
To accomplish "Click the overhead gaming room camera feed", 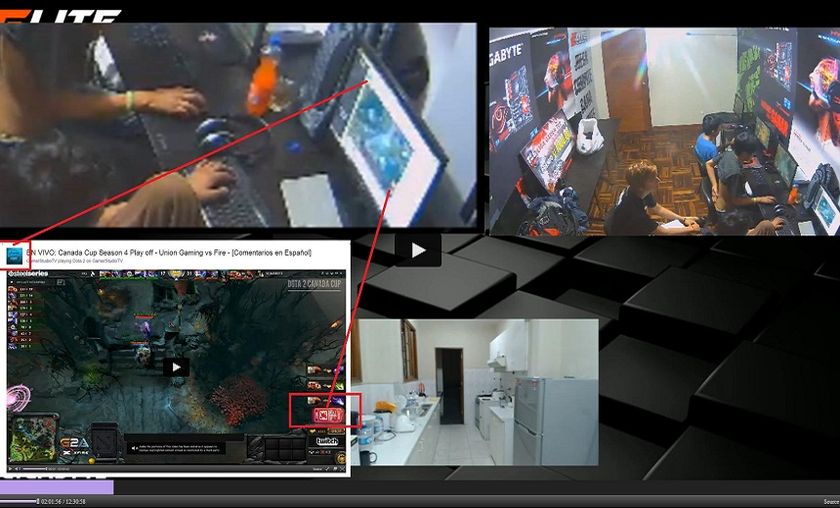I will [664, 131].
